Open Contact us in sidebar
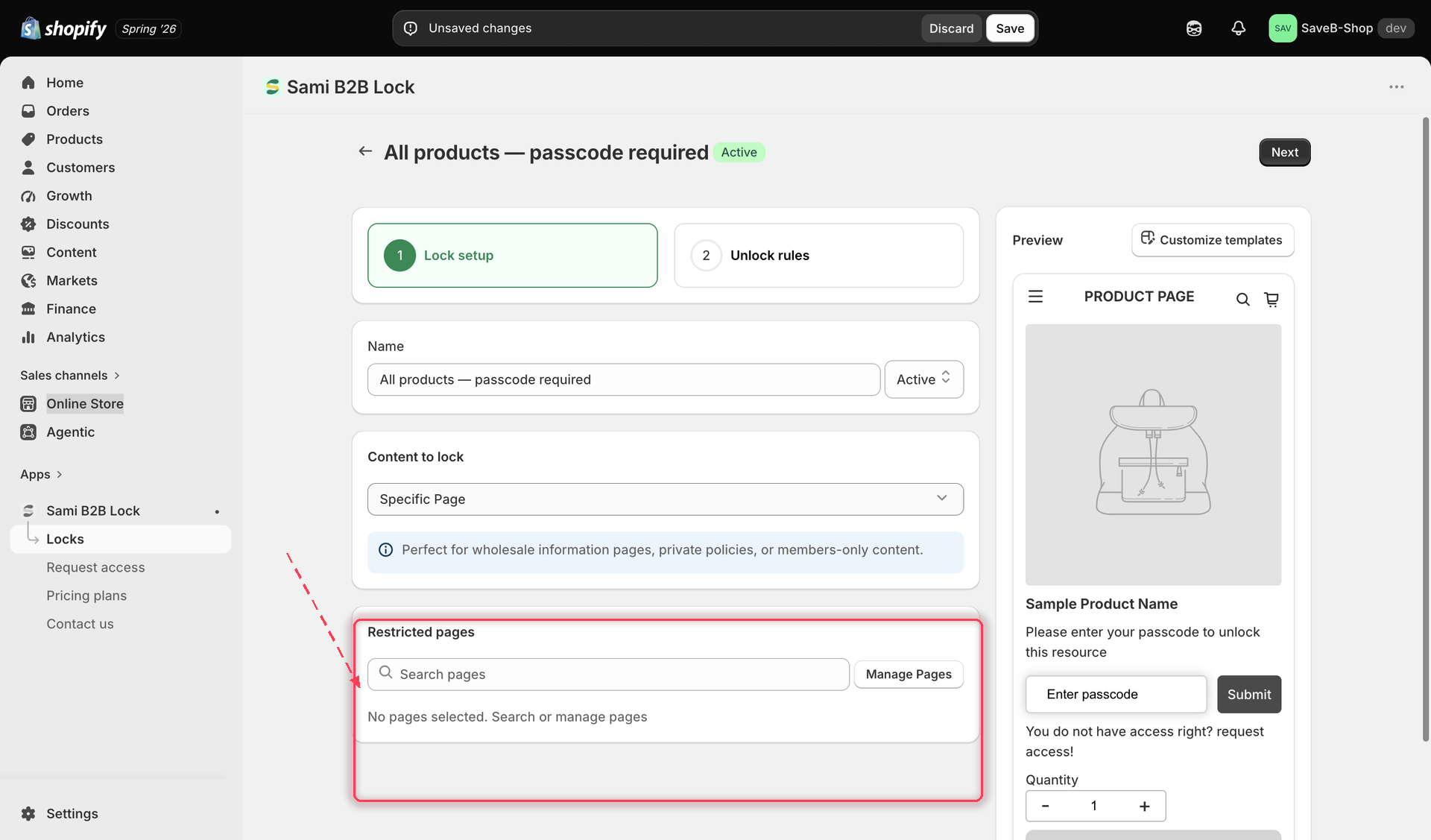Image resolution: width=1431 pixels, height=840 pixels. point(80,624)
